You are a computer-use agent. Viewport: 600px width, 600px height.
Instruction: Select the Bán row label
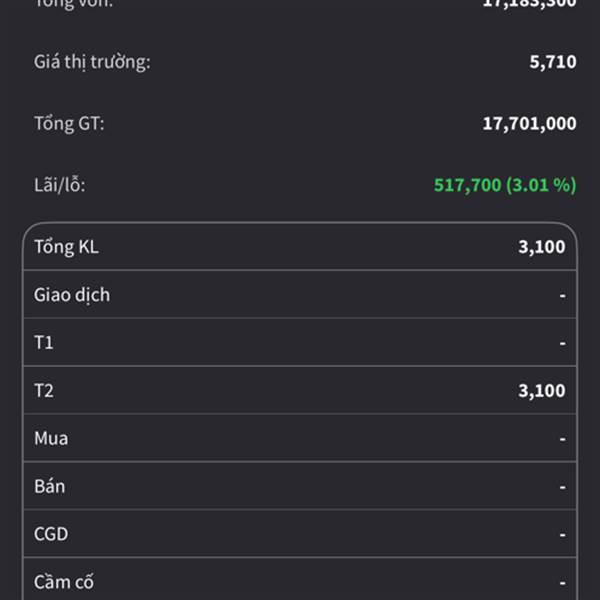[50, 486]
